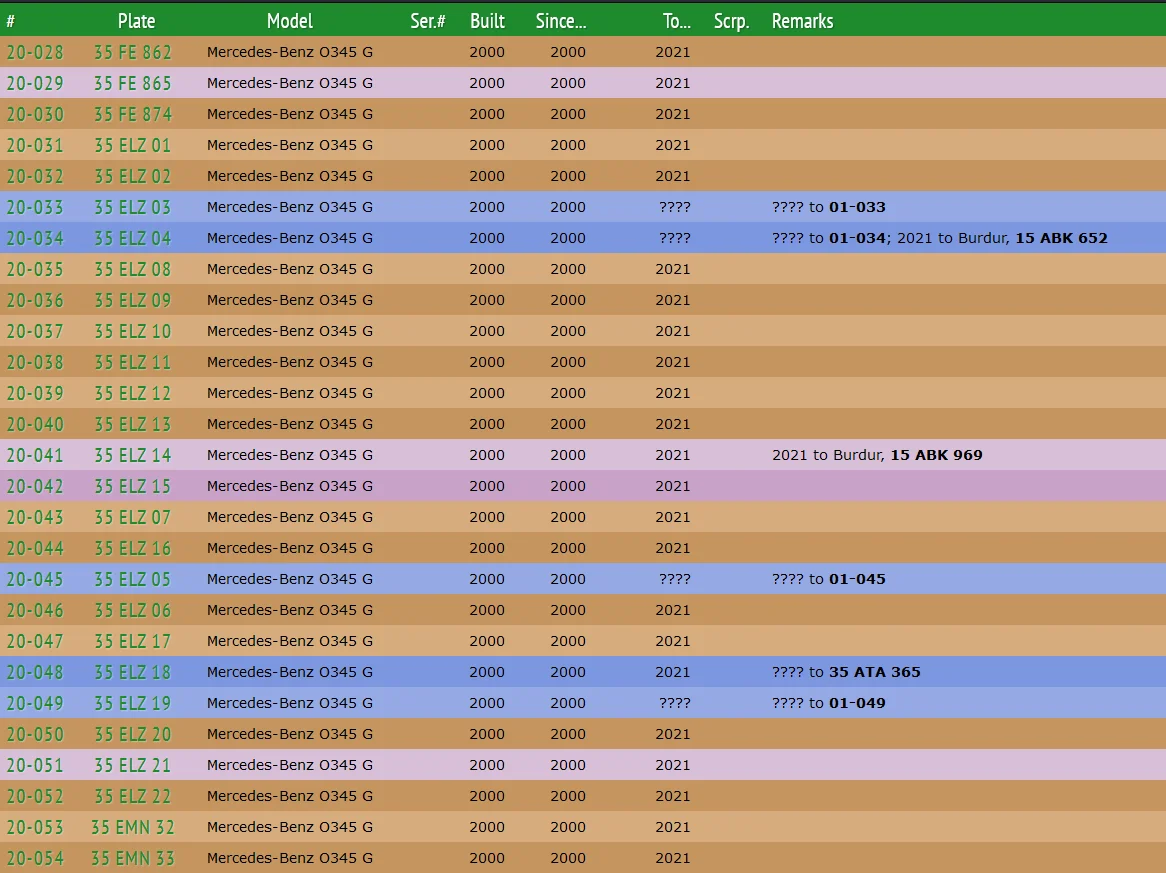
Task: Open 01-049 reference in remarks
Action: (857, 703)
